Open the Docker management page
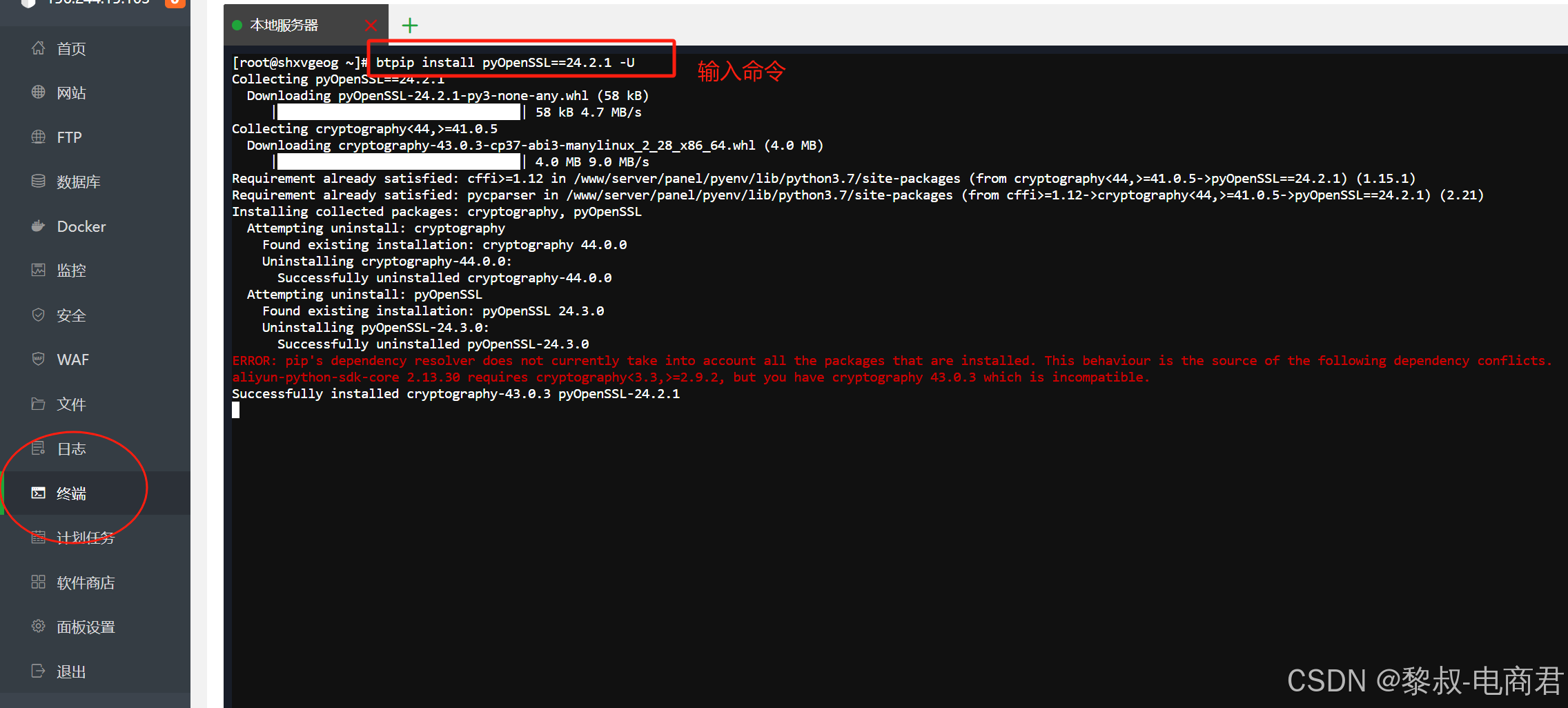The image size is (1568, 708). (81, 226)
